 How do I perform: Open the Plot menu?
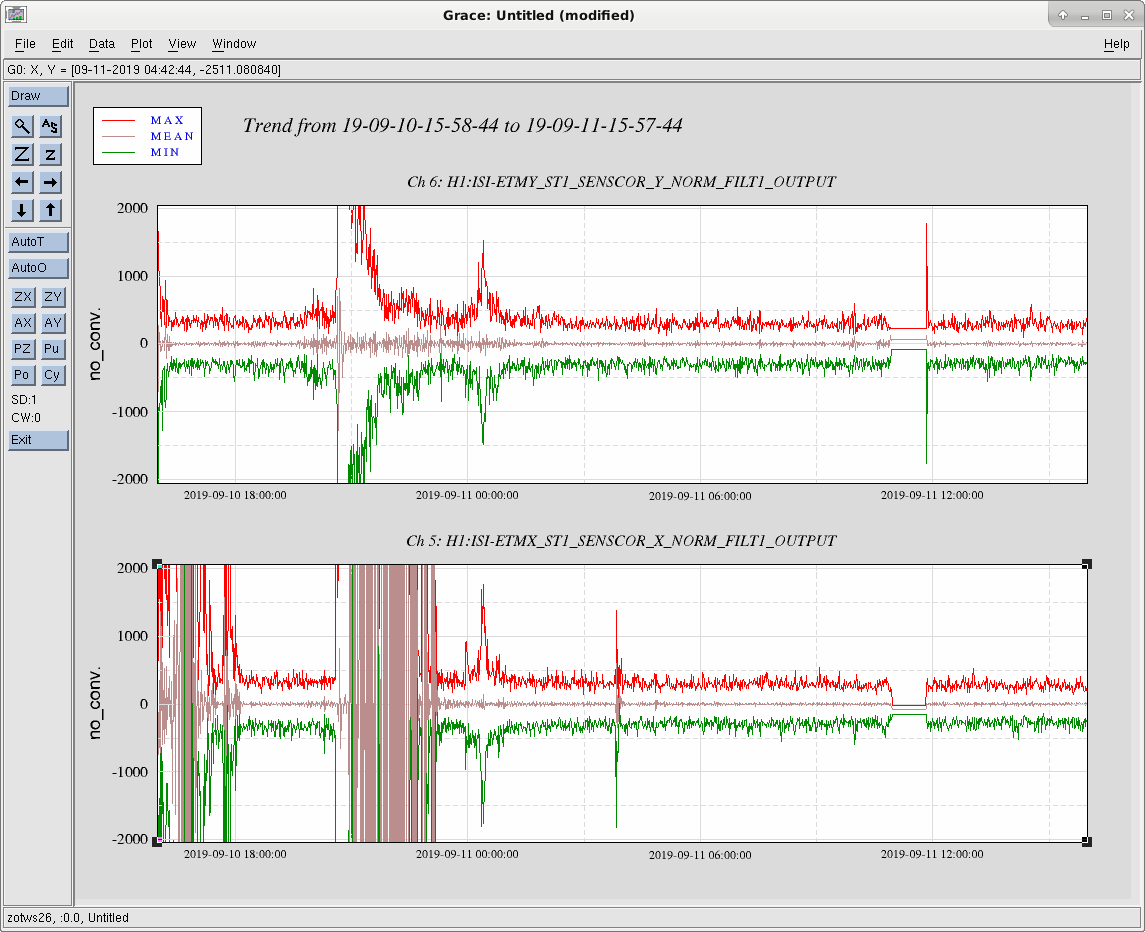click(142, 44)
